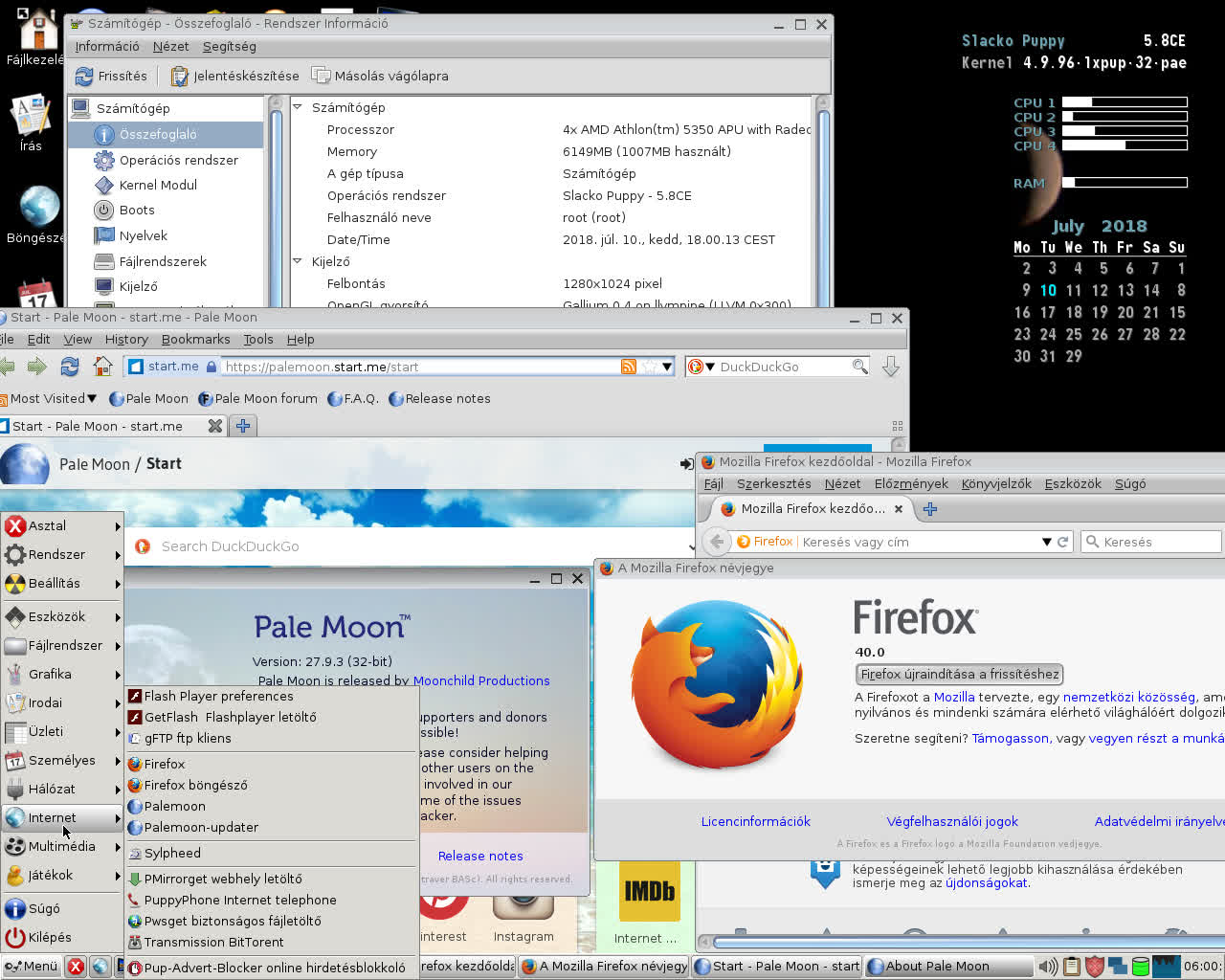Open the Nézet menu in System Information
The height and width of the screenshot is (980, 1225).
(x=170, y=46)
